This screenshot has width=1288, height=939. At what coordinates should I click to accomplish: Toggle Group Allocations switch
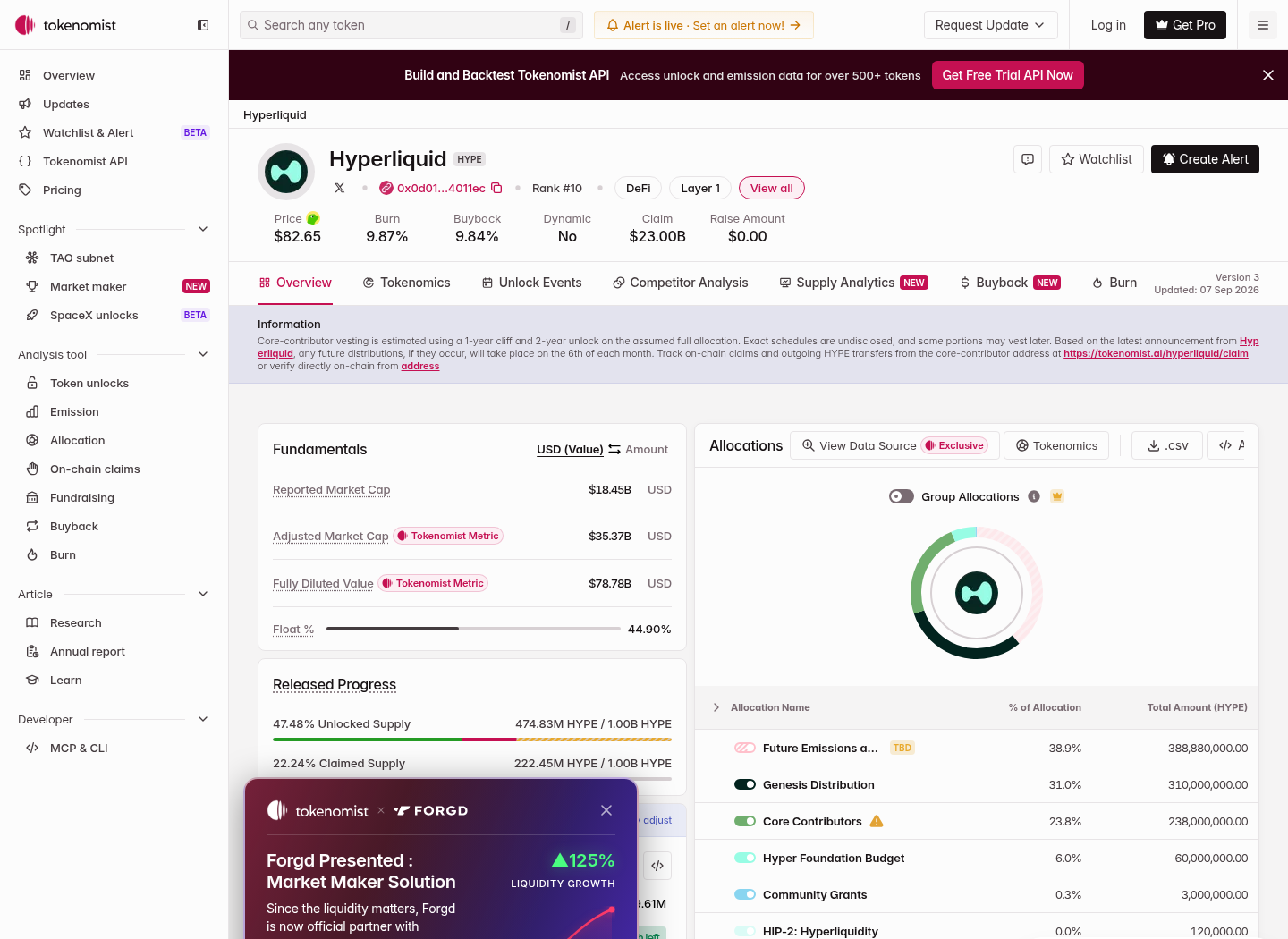pyautogui.click(x=902, y=496)
